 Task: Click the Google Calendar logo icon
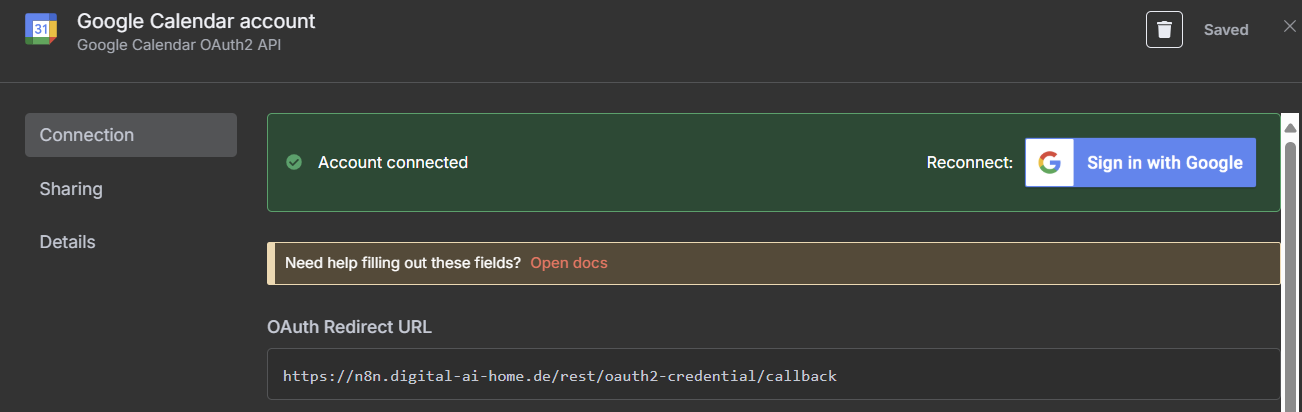tap(41, 30)
